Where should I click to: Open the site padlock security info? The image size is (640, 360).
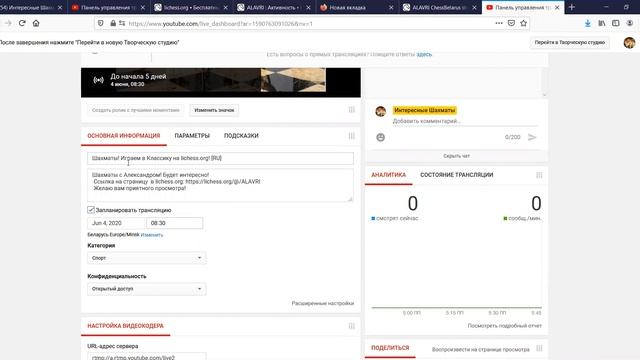[x=113, y=23]
